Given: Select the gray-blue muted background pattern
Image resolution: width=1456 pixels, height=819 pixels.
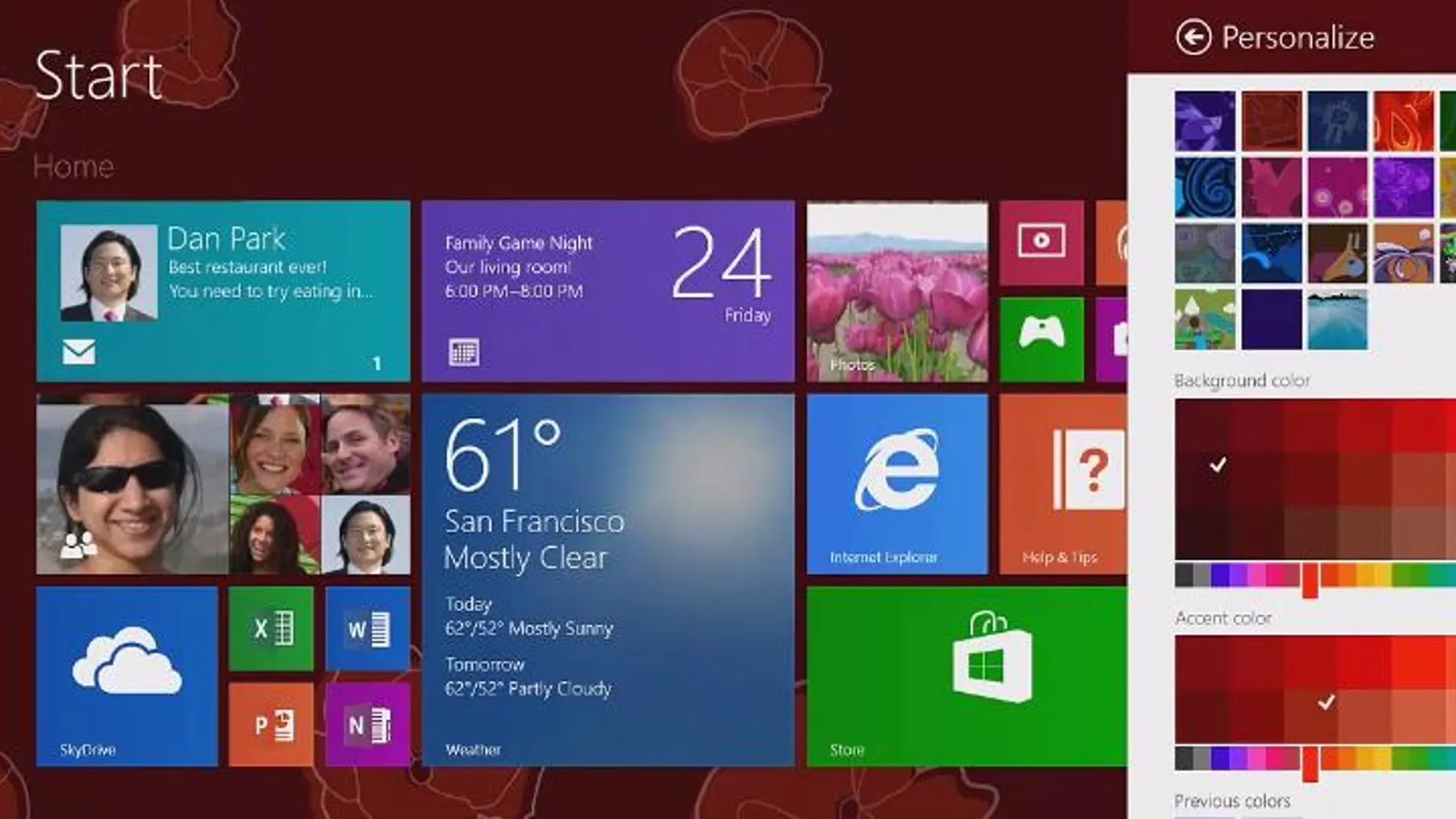Looking at the screenshot, I should (1205, 254).
